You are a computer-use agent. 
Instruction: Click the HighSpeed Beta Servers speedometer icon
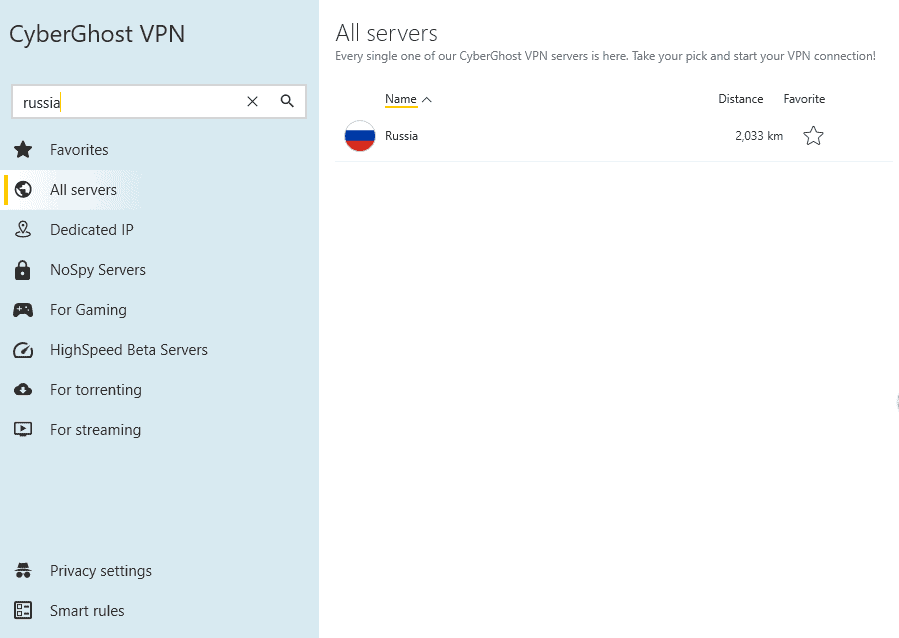pyautogui.click(x=23, y=350)
